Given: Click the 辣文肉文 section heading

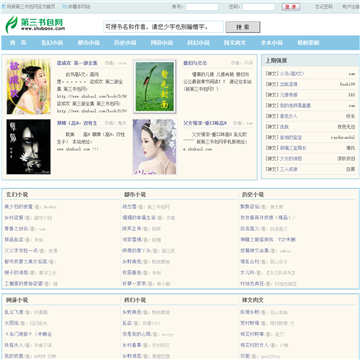Looking at the screenshot, I should [x=253, y=300].
